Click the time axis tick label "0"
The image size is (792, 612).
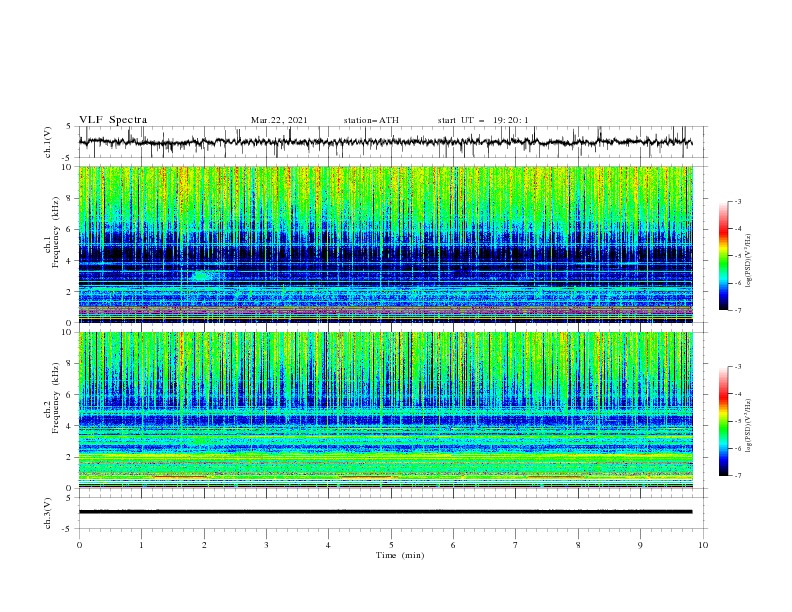[79, 545]
